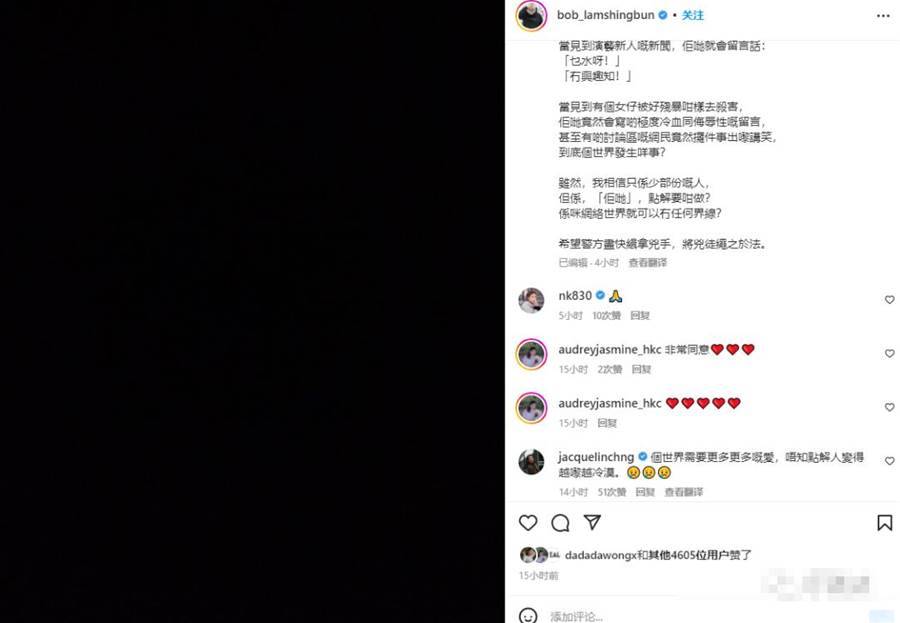The height and width of the screenshot is (623, 900).
Task: Click 查看翻译 under the caption
Action: [647, 262]
